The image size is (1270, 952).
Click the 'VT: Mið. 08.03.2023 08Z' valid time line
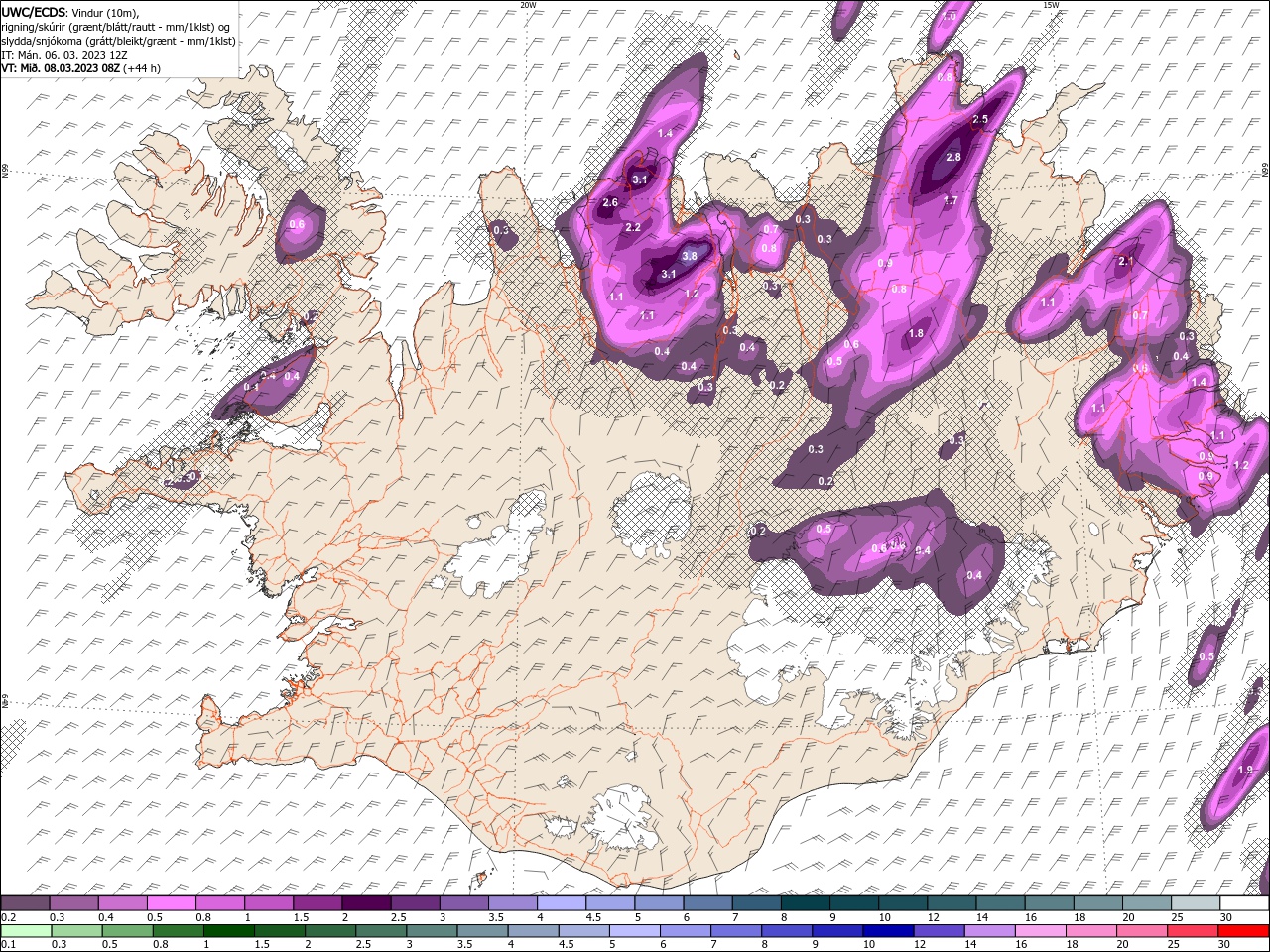click(62, 68)
